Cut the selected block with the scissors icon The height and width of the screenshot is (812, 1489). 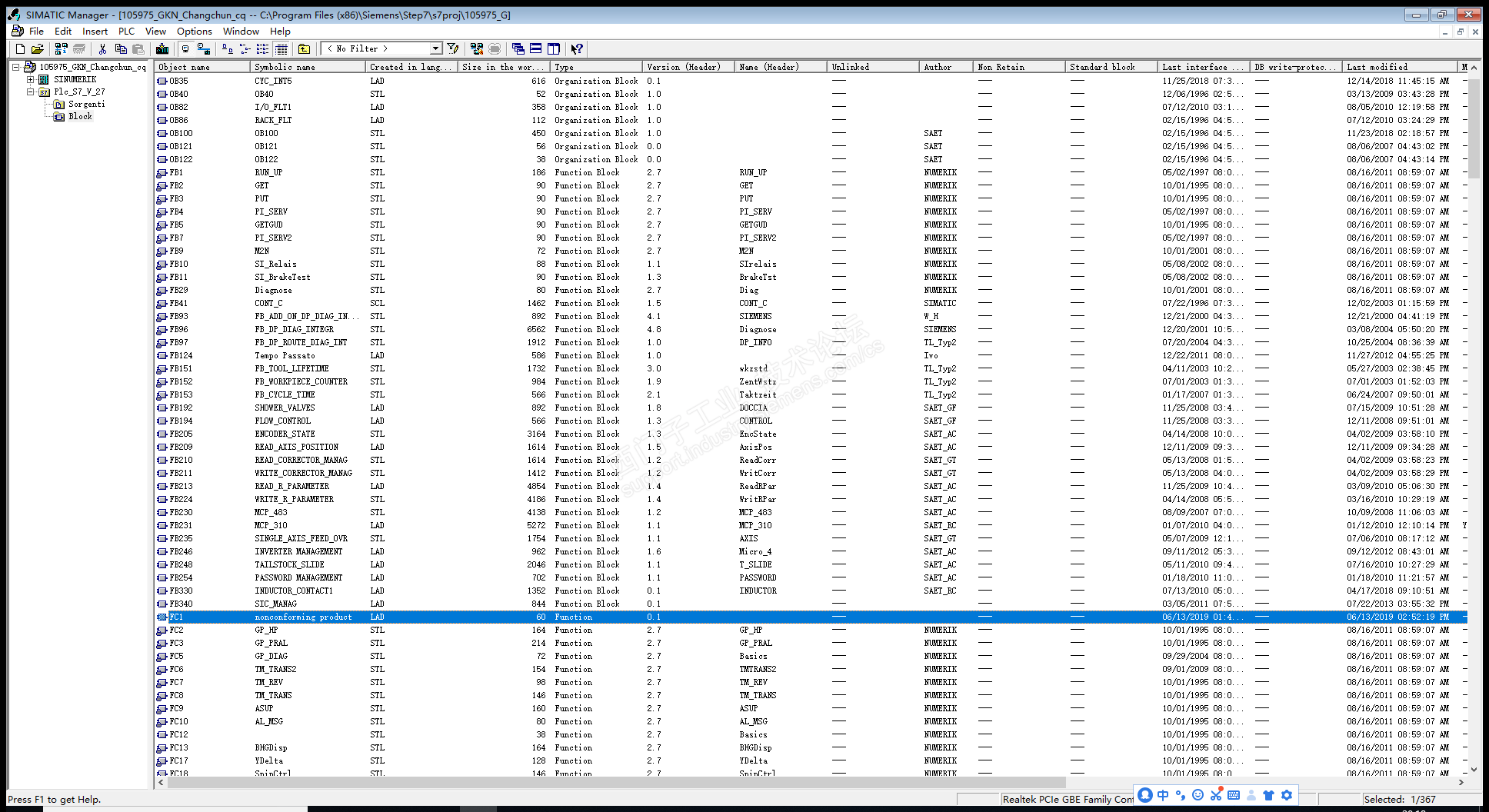click(102, 48)
